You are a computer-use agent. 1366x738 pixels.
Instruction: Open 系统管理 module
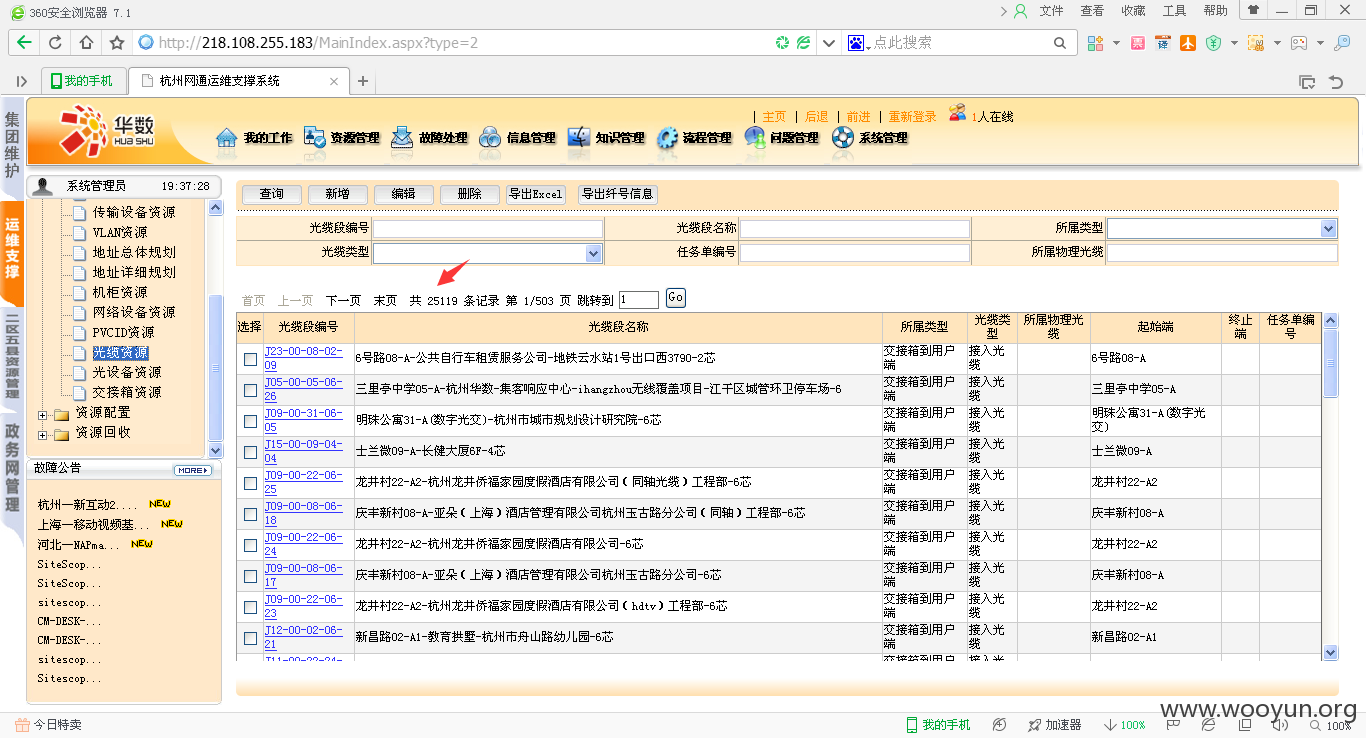point(869,138)
